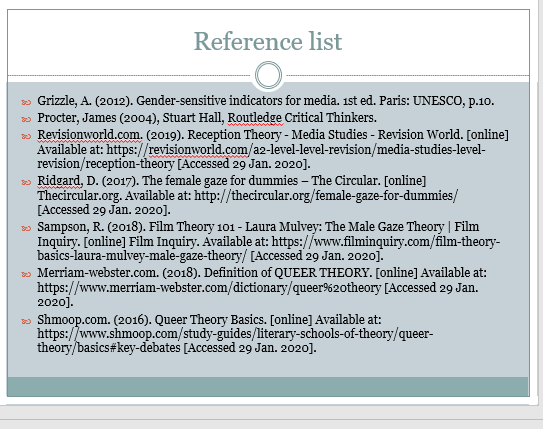Click the bullet beside Merriam-webster.com reference

(26, 275)
